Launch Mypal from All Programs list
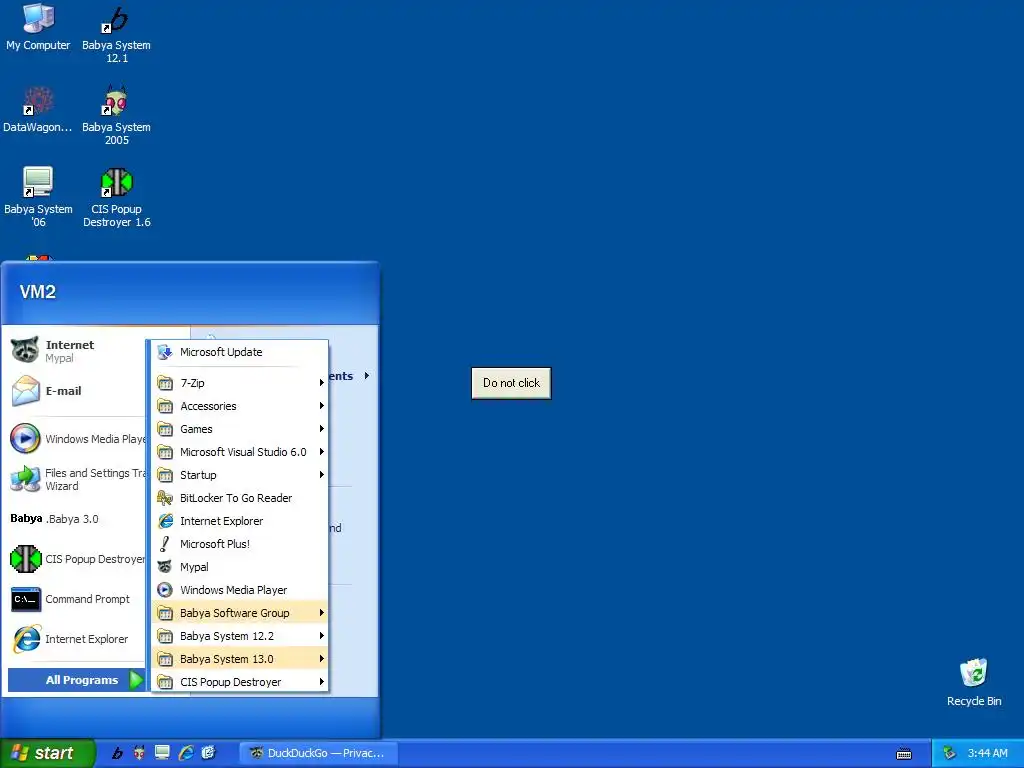This screenshot has width=1024, height=768. [x=240, y=567]
